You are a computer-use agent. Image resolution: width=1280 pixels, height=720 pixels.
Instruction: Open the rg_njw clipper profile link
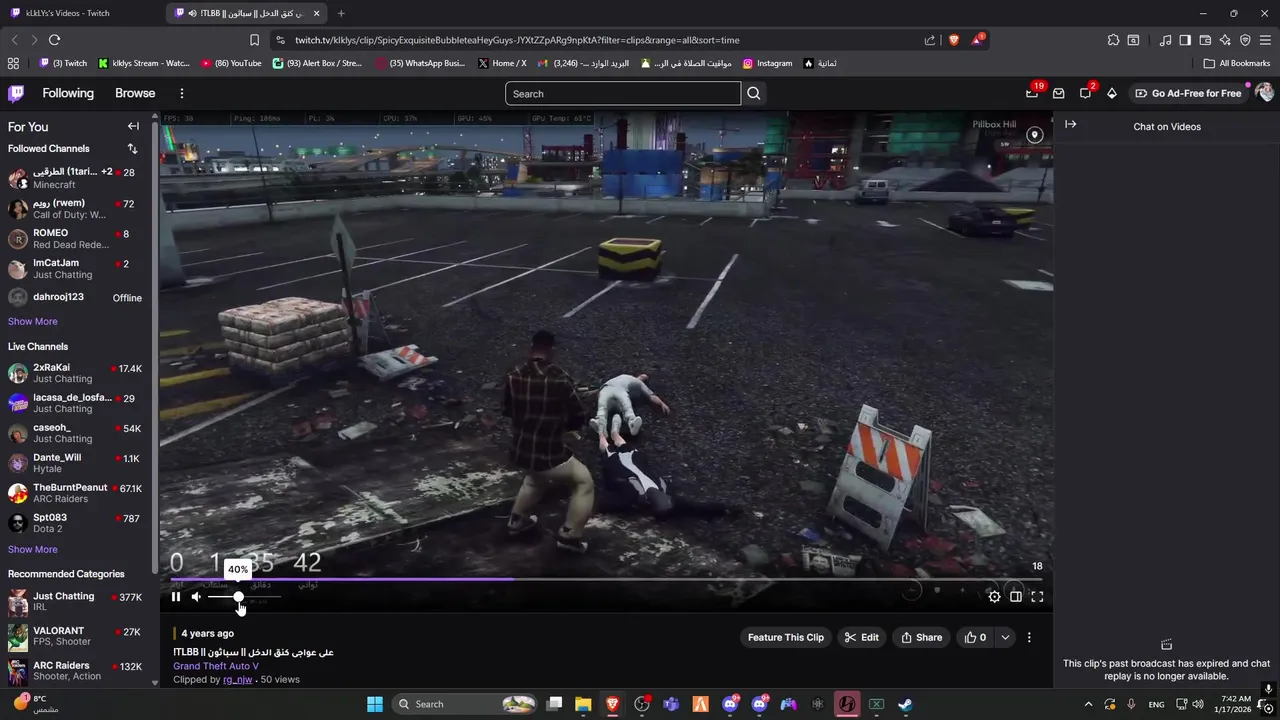238,680
